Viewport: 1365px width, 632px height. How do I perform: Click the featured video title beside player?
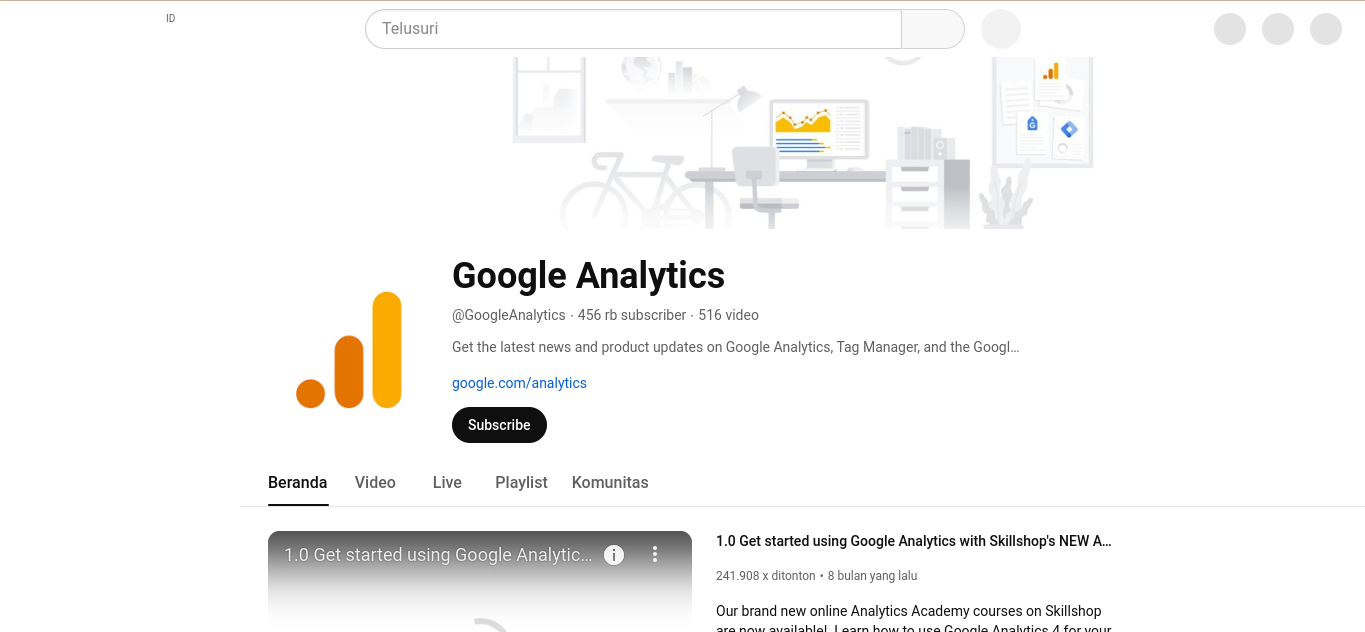coord(913,541)
